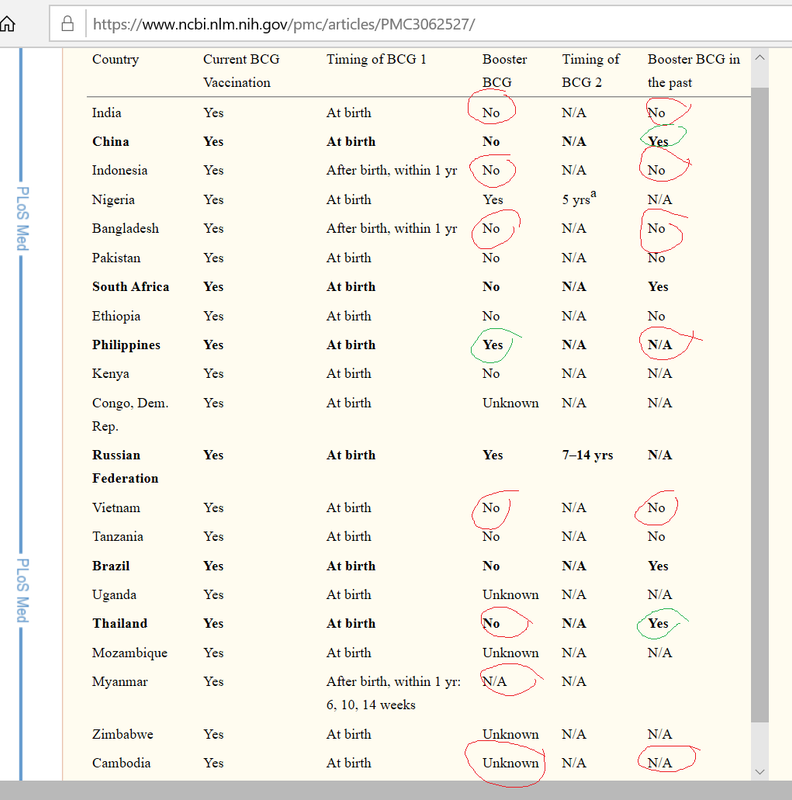Click the table scrollbar up arrow
This screenshot has height=800, width=792.
click(760, 58)
